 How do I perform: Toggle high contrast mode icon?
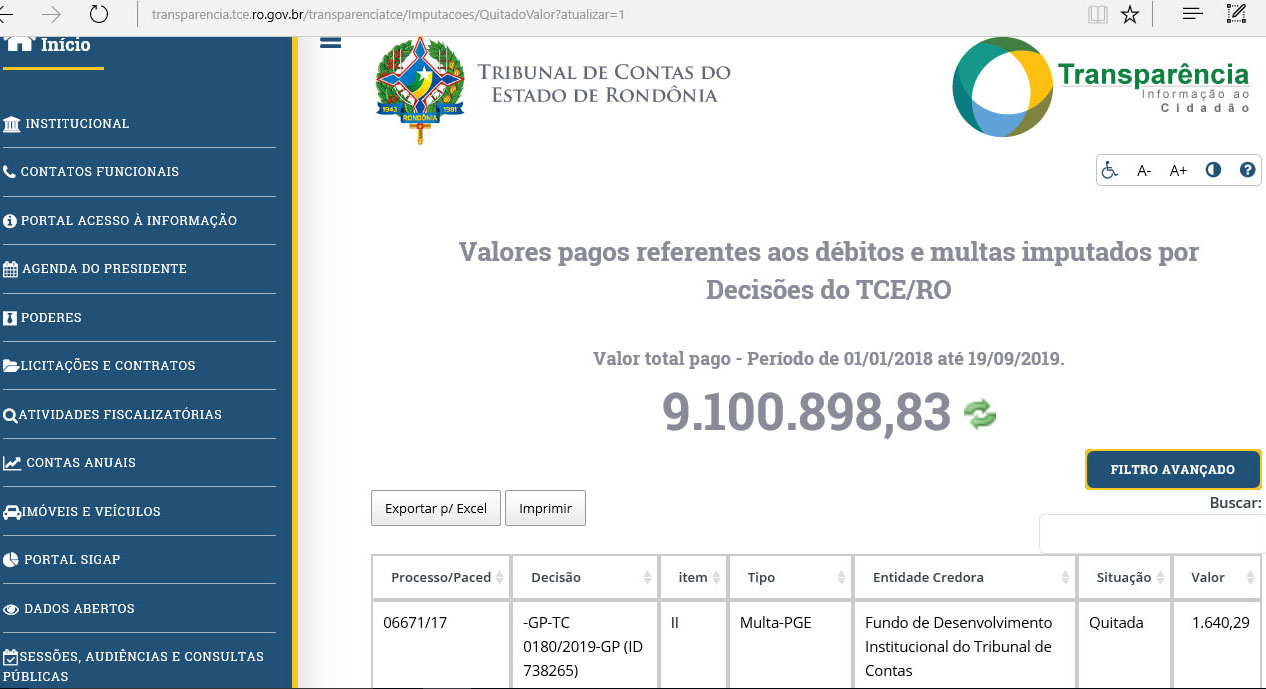point(1213,170)
